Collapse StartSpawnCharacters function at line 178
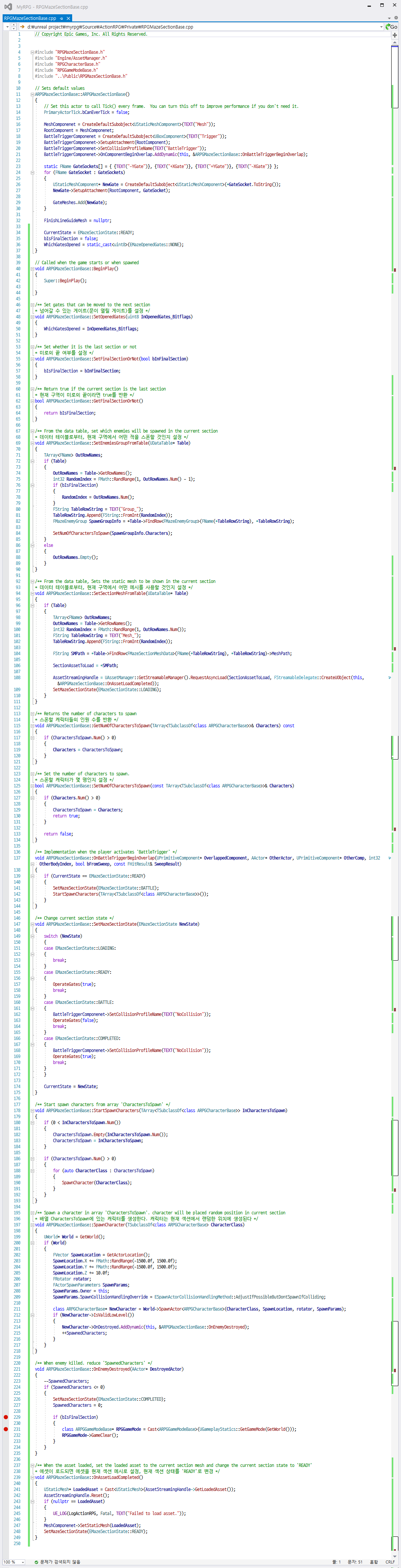401x1568 pixels. tap(32, 1110)
